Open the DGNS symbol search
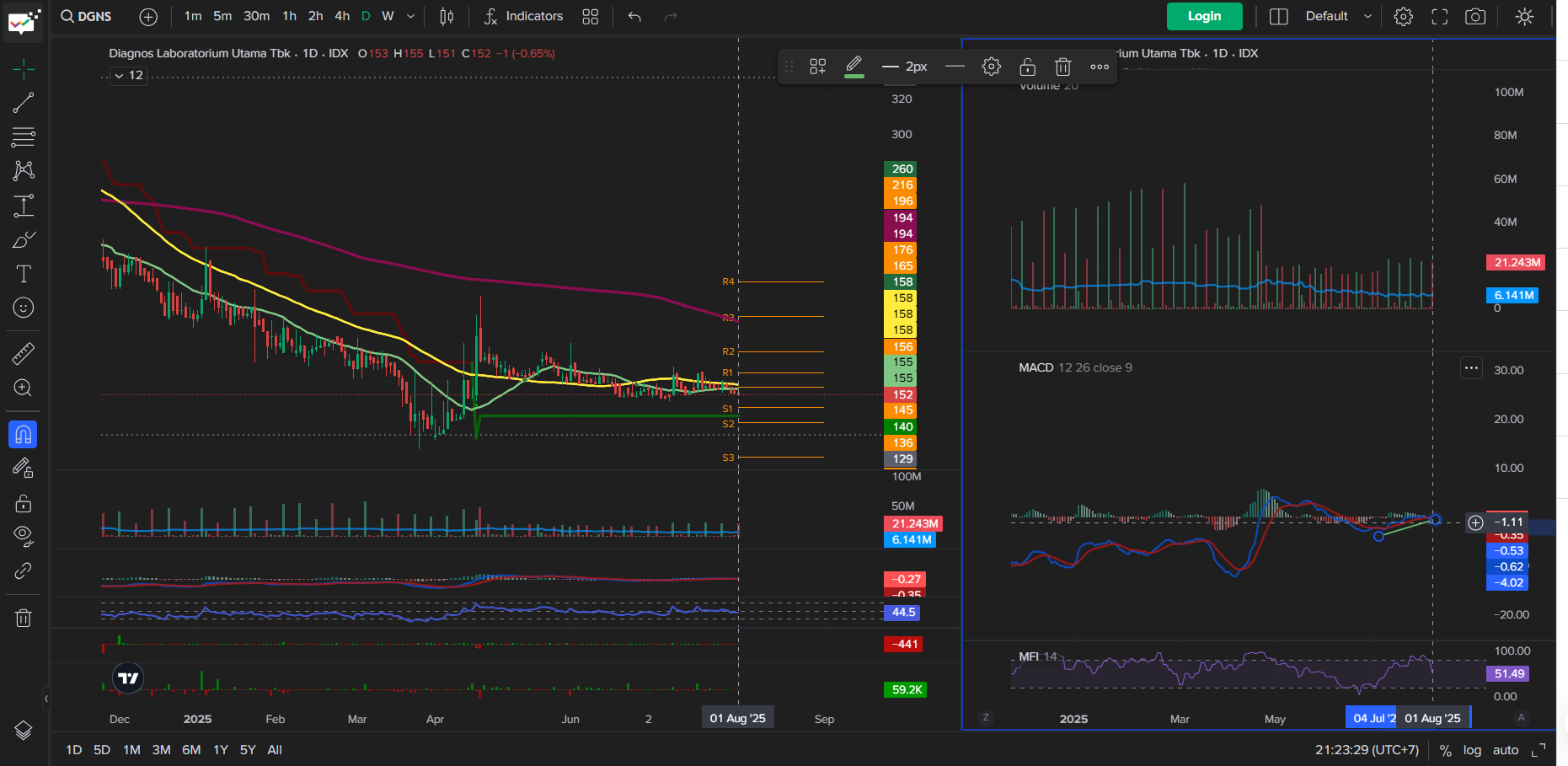 point(86,16)
